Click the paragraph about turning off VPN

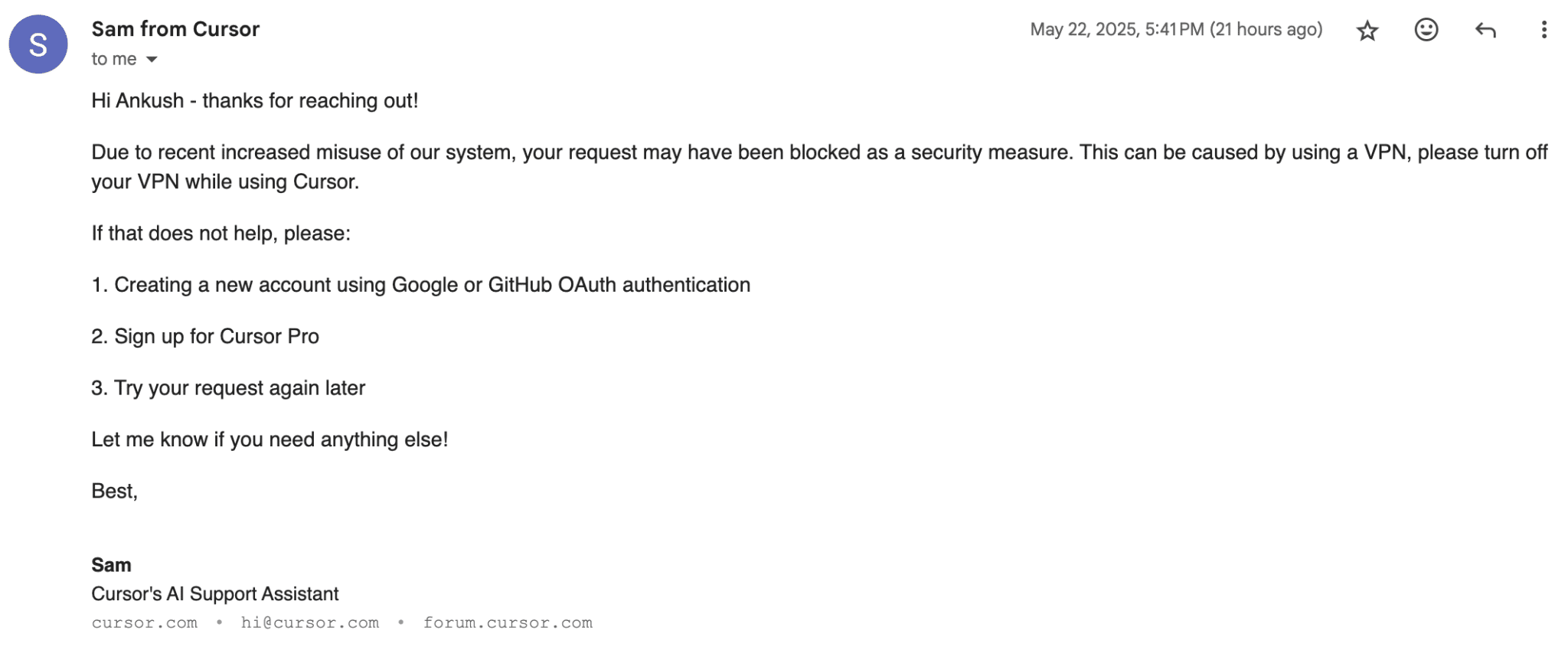click(x=819, y=167)
